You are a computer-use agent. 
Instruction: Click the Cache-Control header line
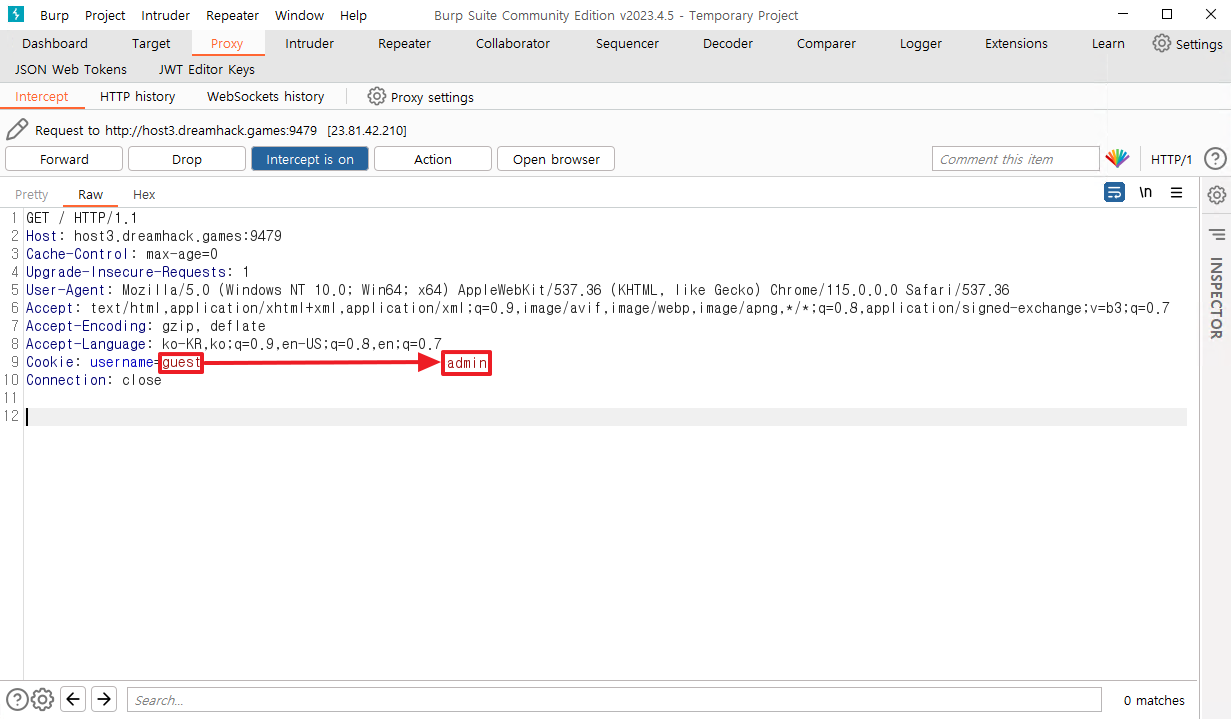(x=122, y=254)
